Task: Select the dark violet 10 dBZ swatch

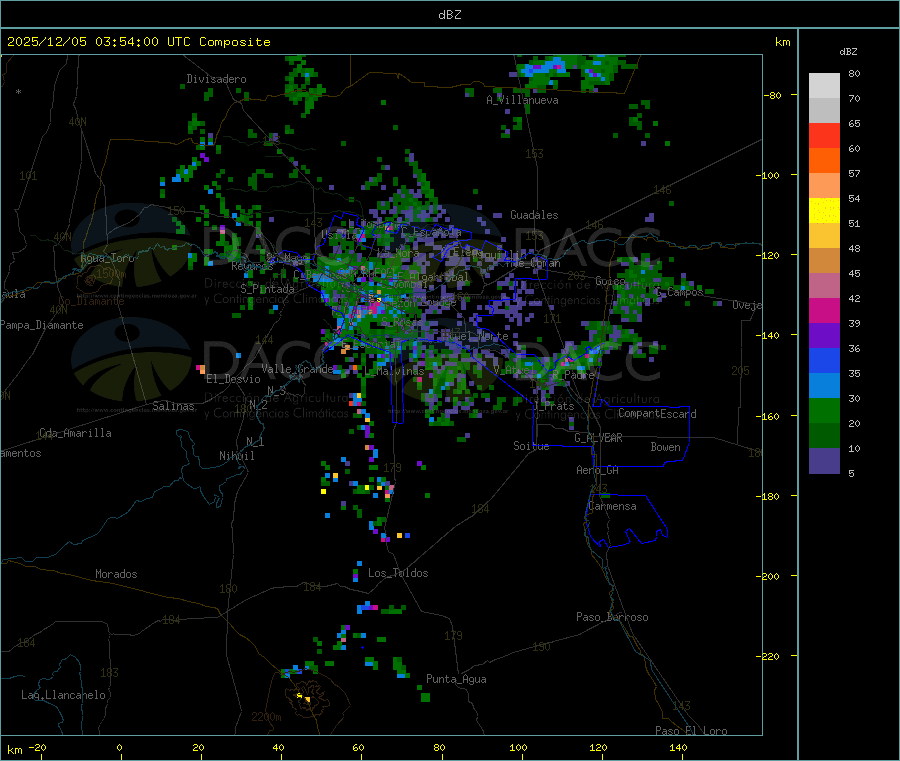Action: point(824,461)
